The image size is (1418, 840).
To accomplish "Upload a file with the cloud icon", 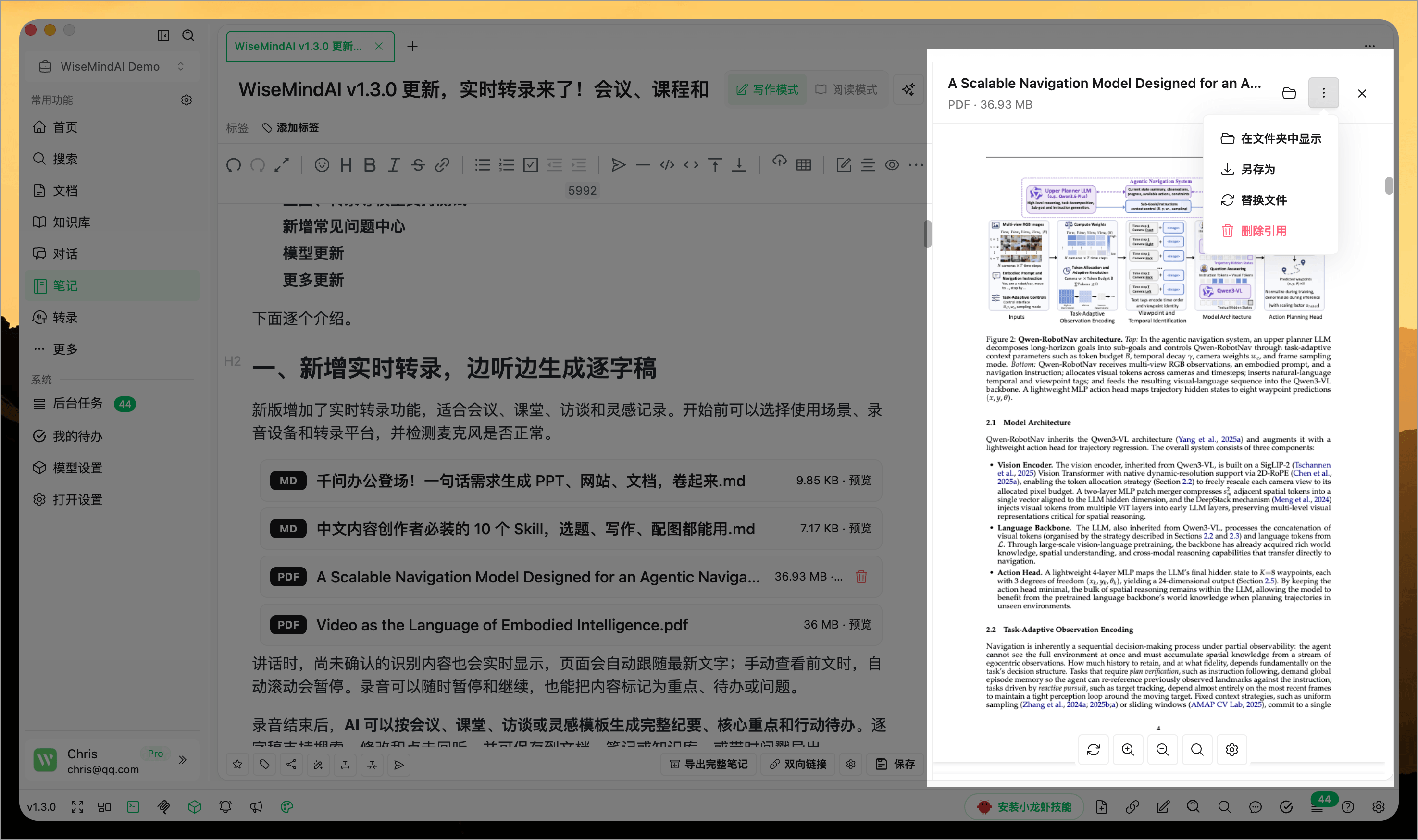I will click(780, 162).
